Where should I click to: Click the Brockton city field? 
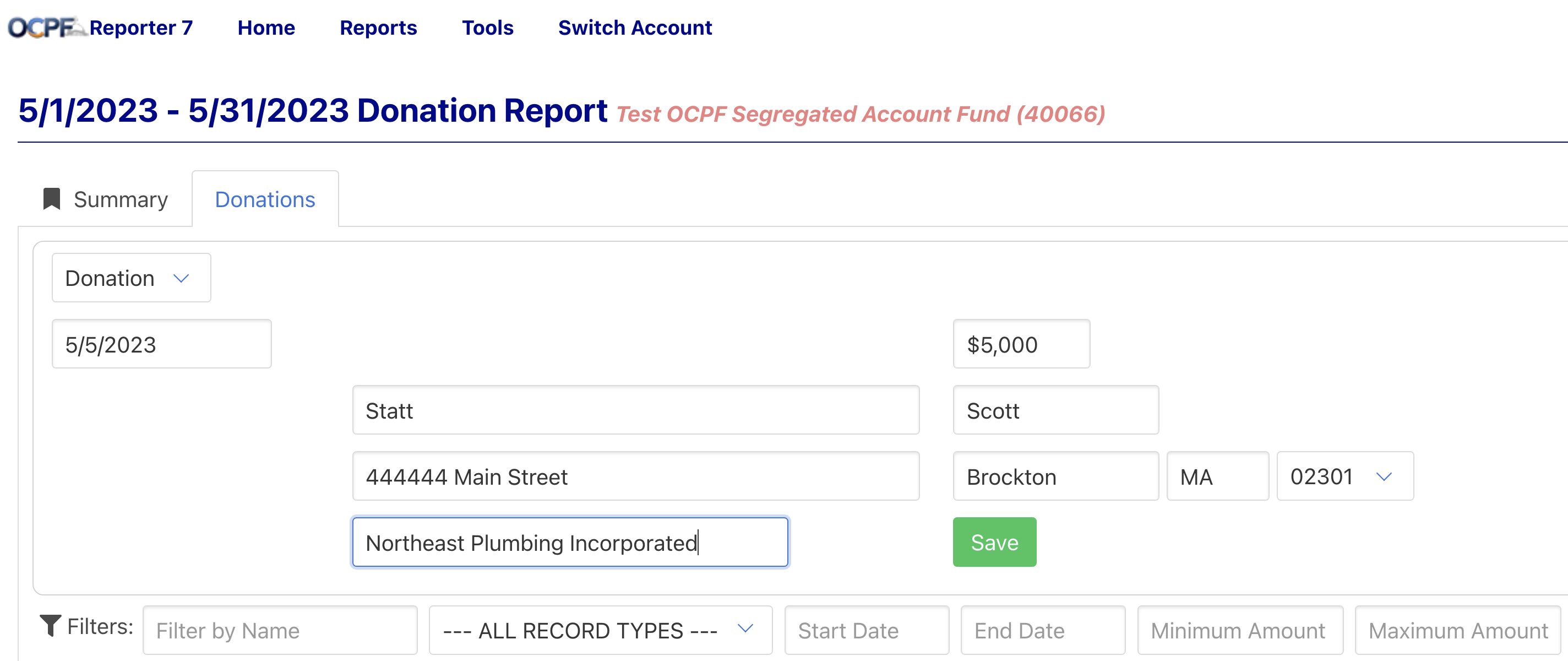pos(1055,476)
